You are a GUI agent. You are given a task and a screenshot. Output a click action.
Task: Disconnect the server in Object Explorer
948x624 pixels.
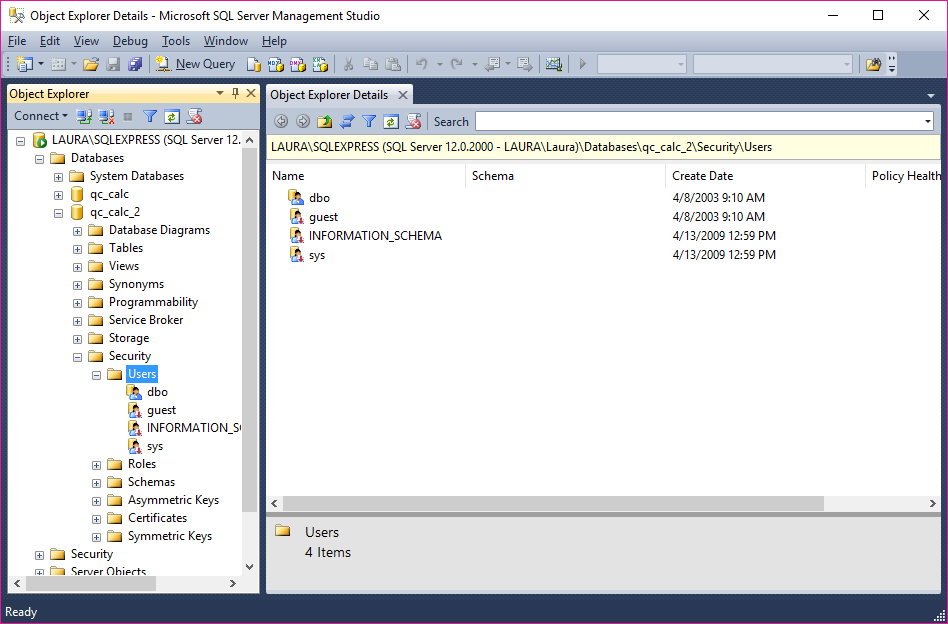(106, 116)
